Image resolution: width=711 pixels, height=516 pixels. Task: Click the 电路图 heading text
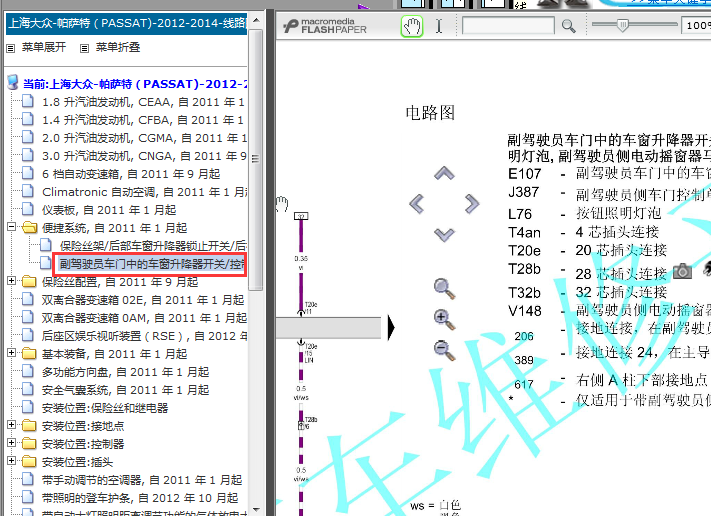click(430, 112)
